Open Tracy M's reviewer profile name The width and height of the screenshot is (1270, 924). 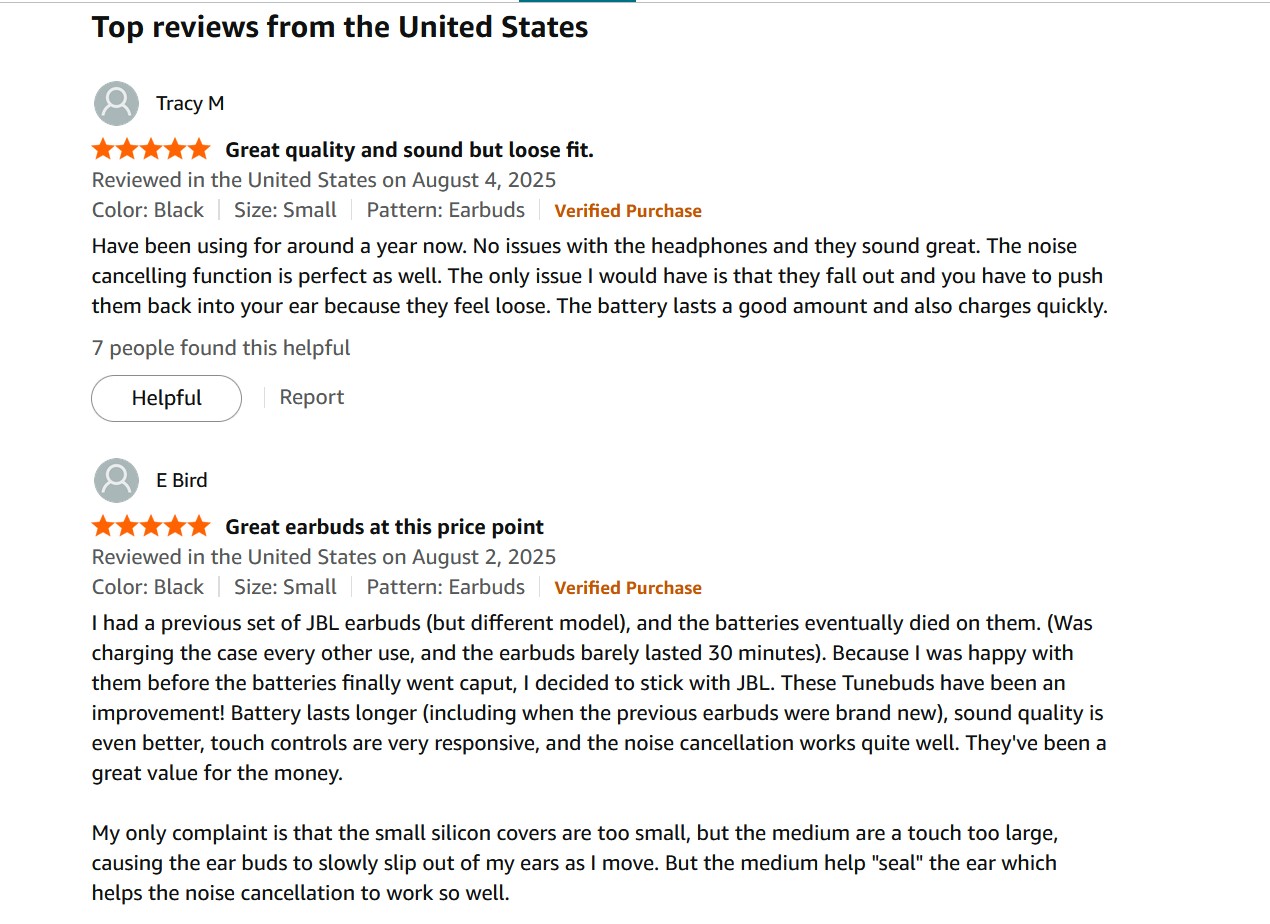click(190, 103)
